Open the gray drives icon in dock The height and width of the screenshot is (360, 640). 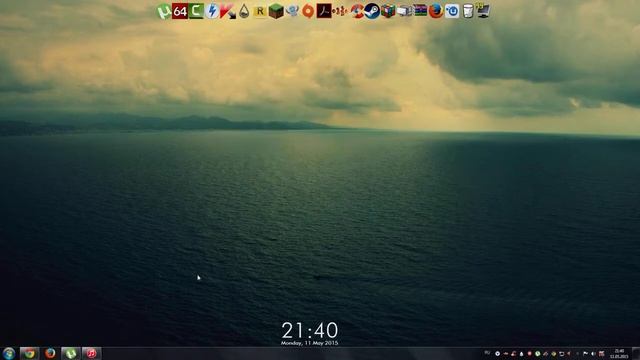click(x=404, y=11)
